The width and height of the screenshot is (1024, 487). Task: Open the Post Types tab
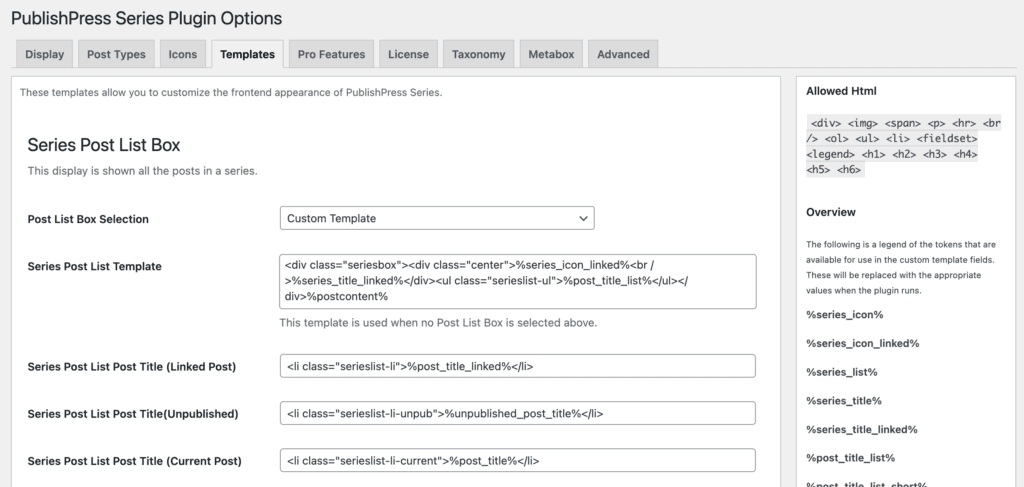(116, 54)
